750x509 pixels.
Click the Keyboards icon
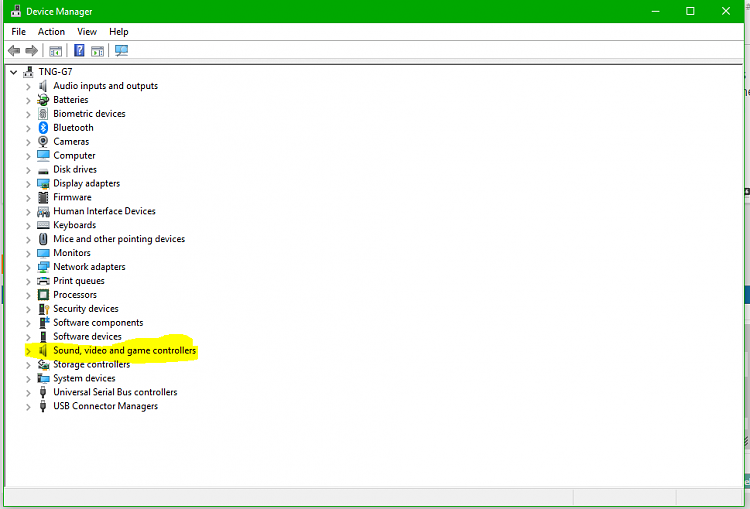tap(43, 225)
